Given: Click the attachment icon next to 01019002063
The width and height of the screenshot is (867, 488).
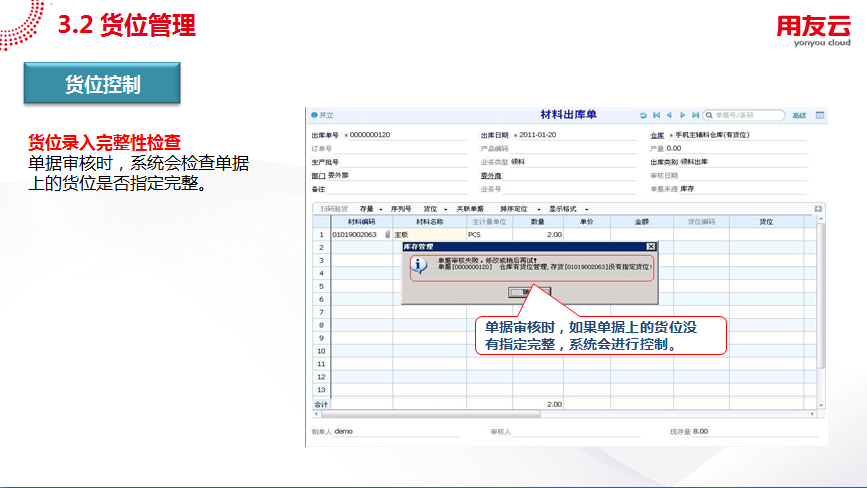Looking at the screenshot, I should tap(387, 234).
